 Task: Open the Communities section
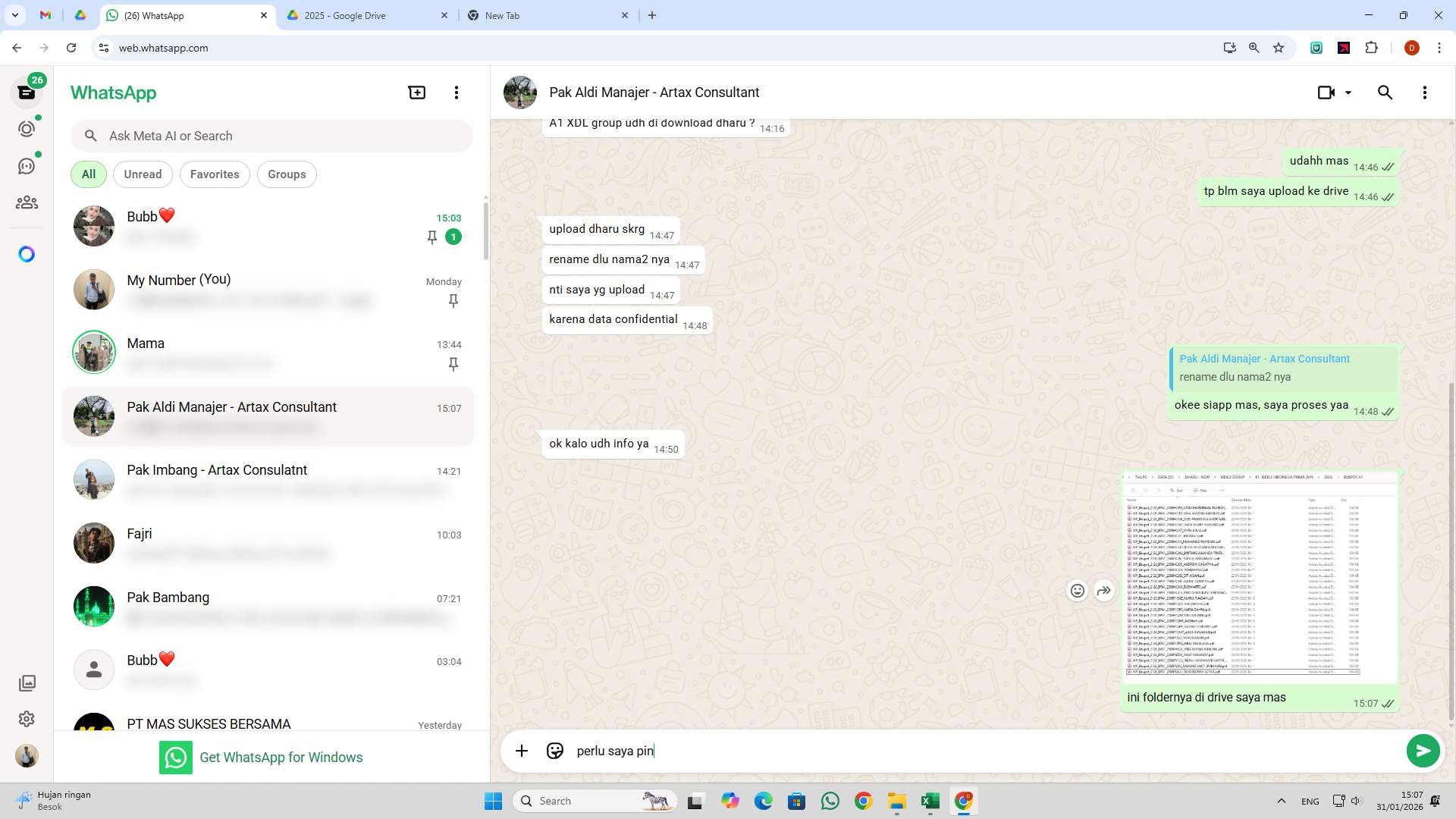[27, 202]
